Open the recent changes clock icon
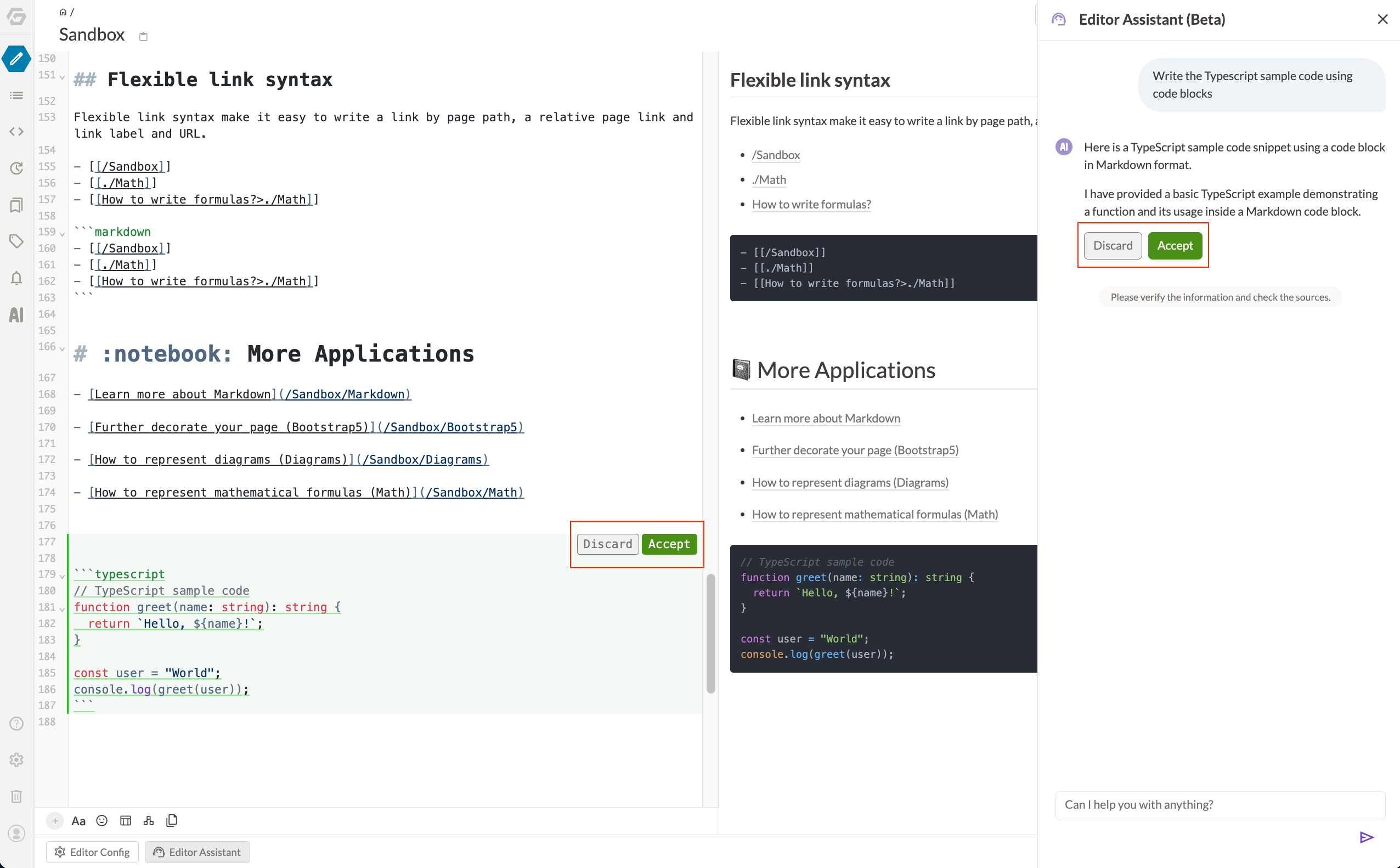Image resolution: width=1400 pixels, height=868 pixels. tap(16, 168)
